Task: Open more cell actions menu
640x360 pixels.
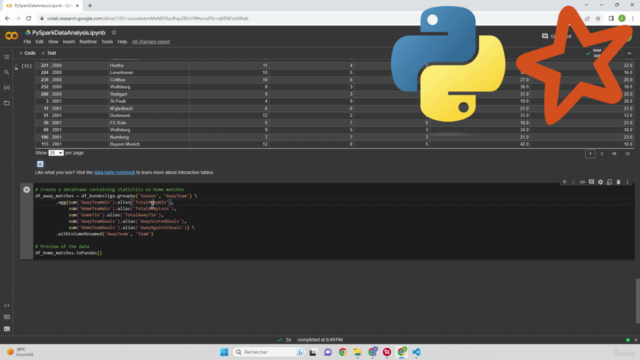Action: click(x=627, y=182)
